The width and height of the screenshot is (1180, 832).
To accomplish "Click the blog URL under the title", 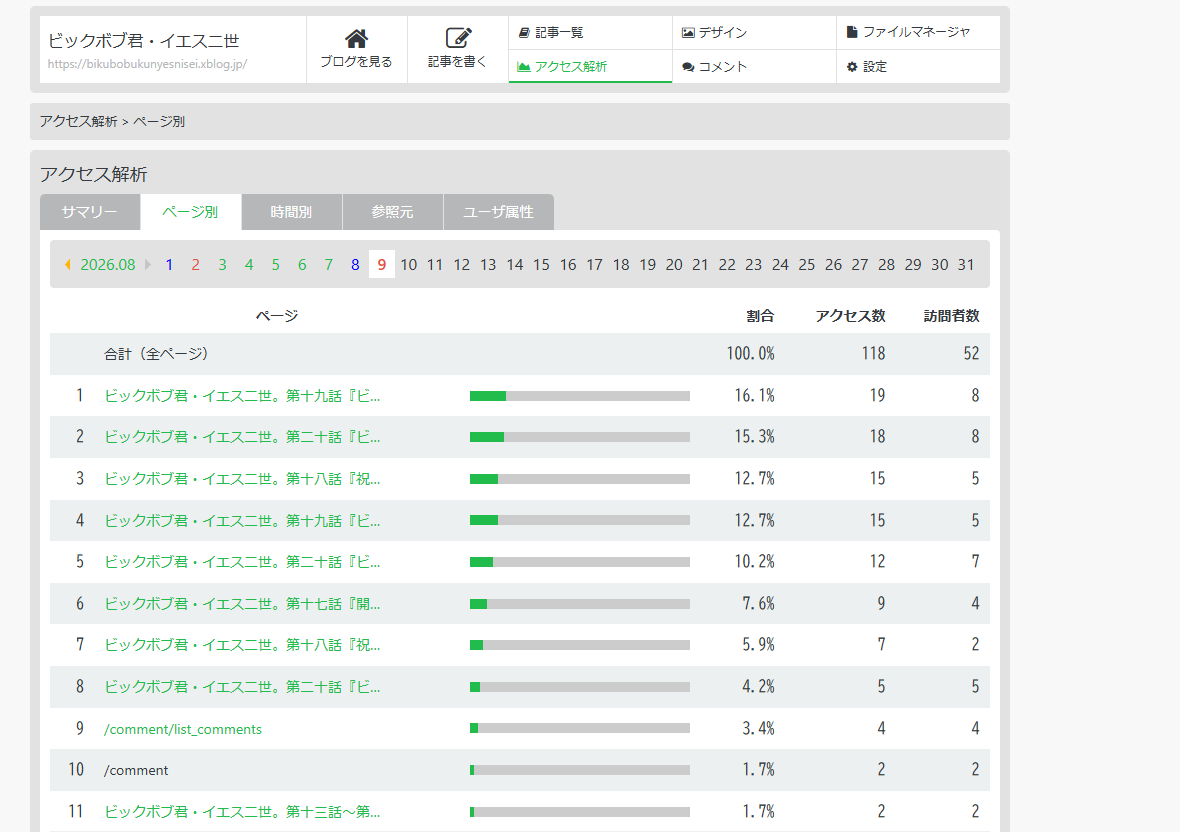I will pos(148,64).
